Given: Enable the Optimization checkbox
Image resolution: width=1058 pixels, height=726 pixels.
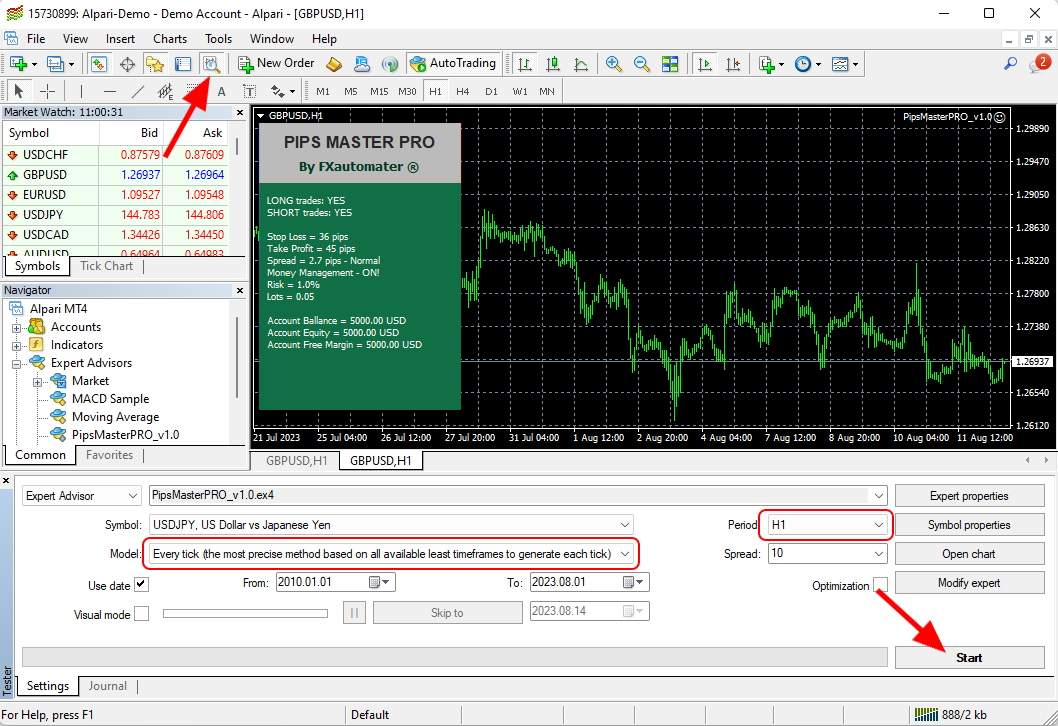Looking at the screenshot, I should (x=881, y=584).
